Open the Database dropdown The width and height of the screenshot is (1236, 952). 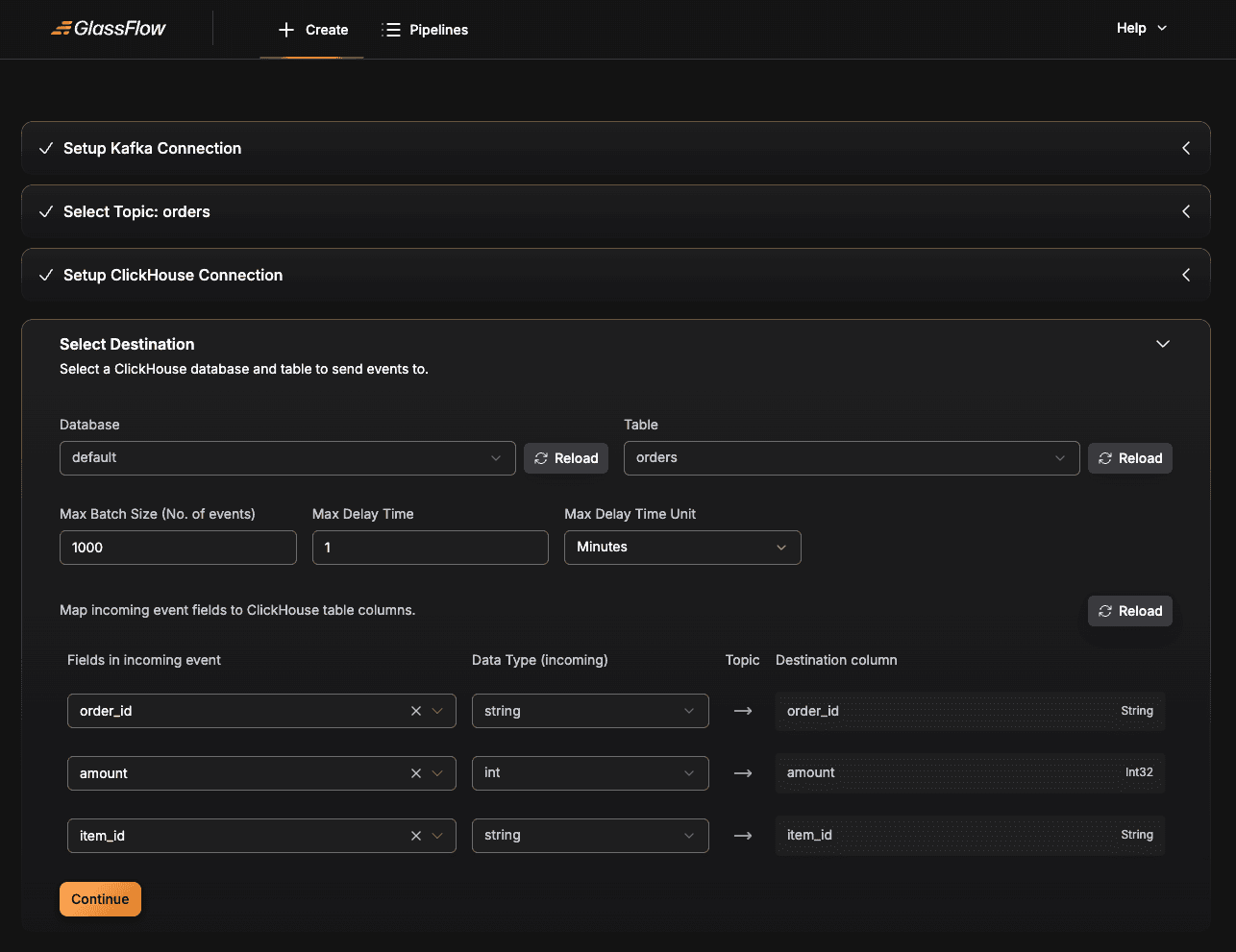click(x=287, y=458)
